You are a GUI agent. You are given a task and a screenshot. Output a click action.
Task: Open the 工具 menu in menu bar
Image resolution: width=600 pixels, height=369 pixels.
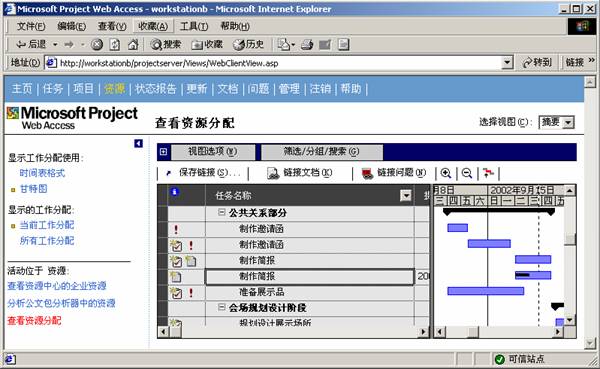coord(194,26)
